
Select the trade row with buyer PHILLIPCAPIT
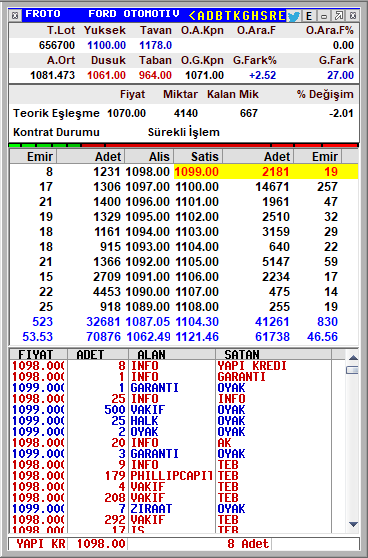tap(171, 475)
